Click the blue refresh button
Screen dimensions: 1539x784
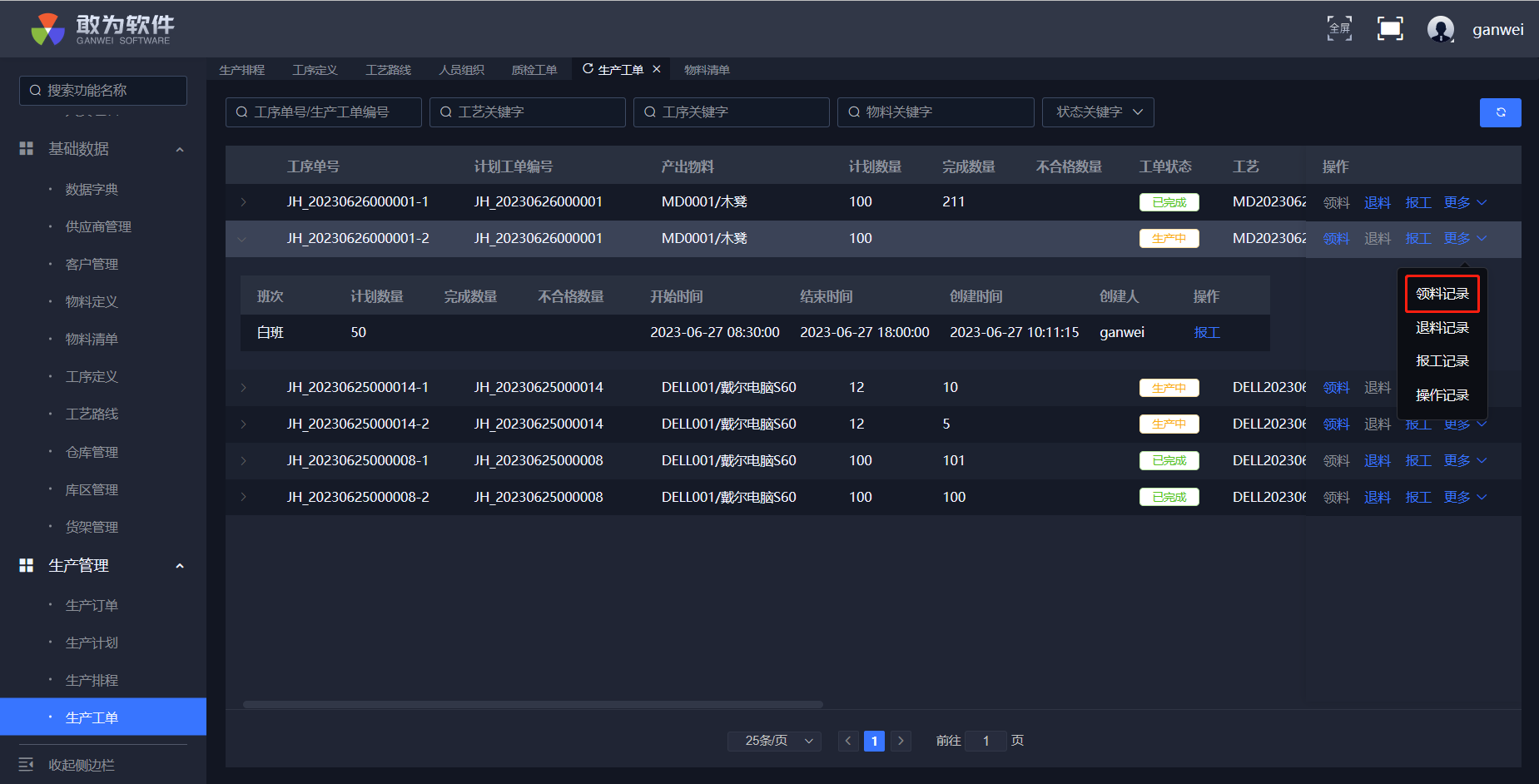coord(1500,112)
